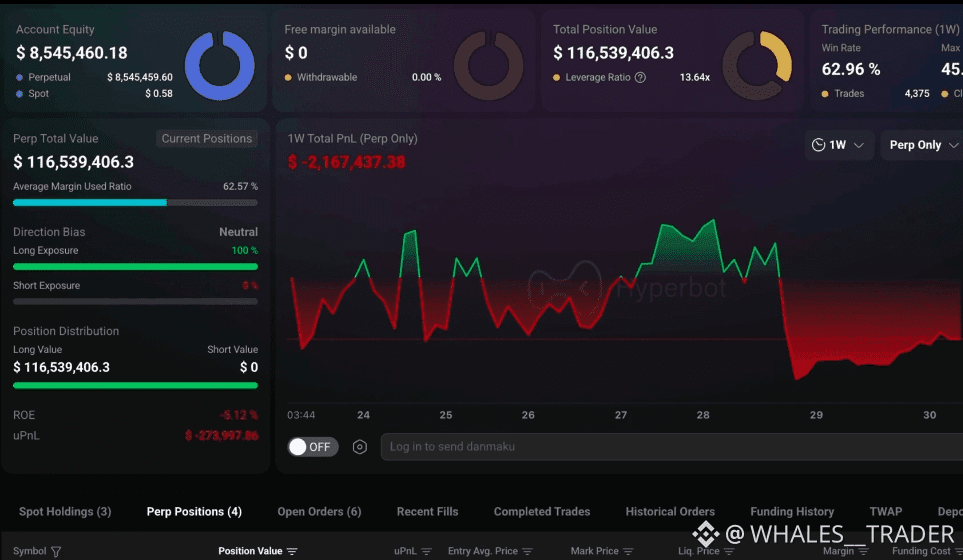
Task: Click the Trades count 4,375
Action: pos(917,94)
